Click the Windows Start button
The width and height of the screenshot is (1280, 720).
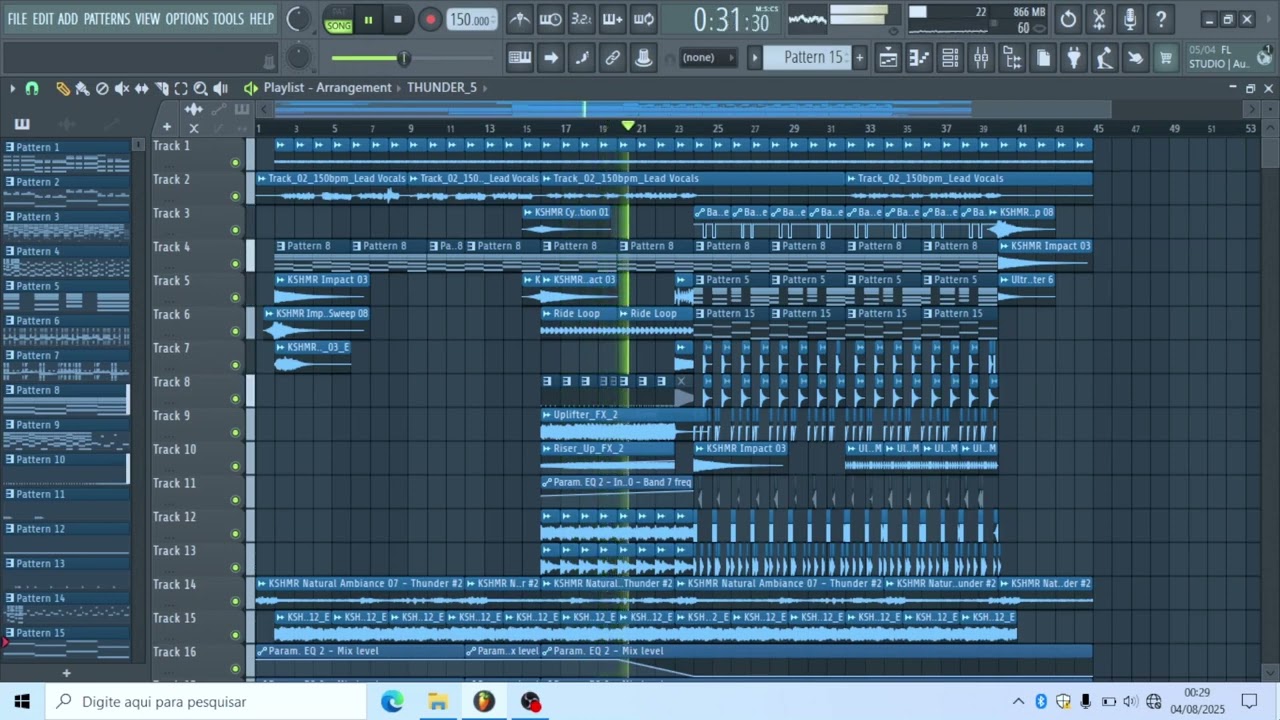(x=22, y=702)
